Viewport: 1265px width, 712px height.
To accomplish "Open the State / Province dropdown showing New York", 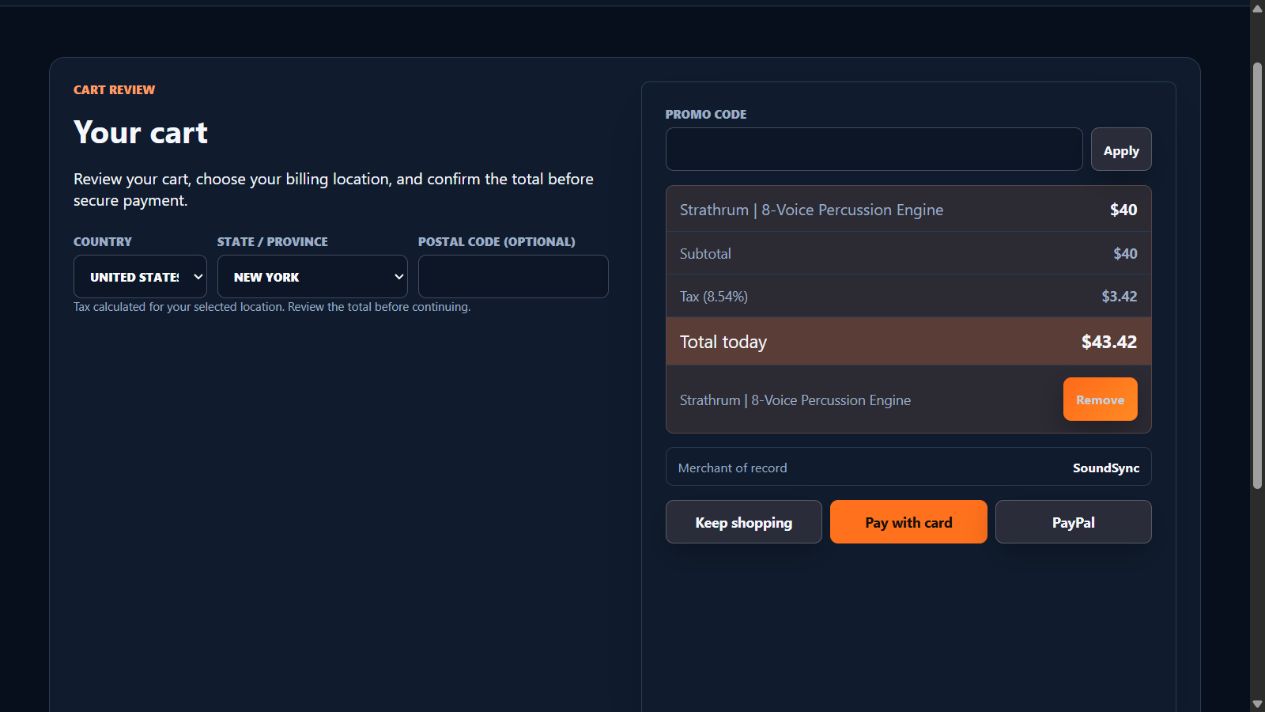I will [312, 276].
